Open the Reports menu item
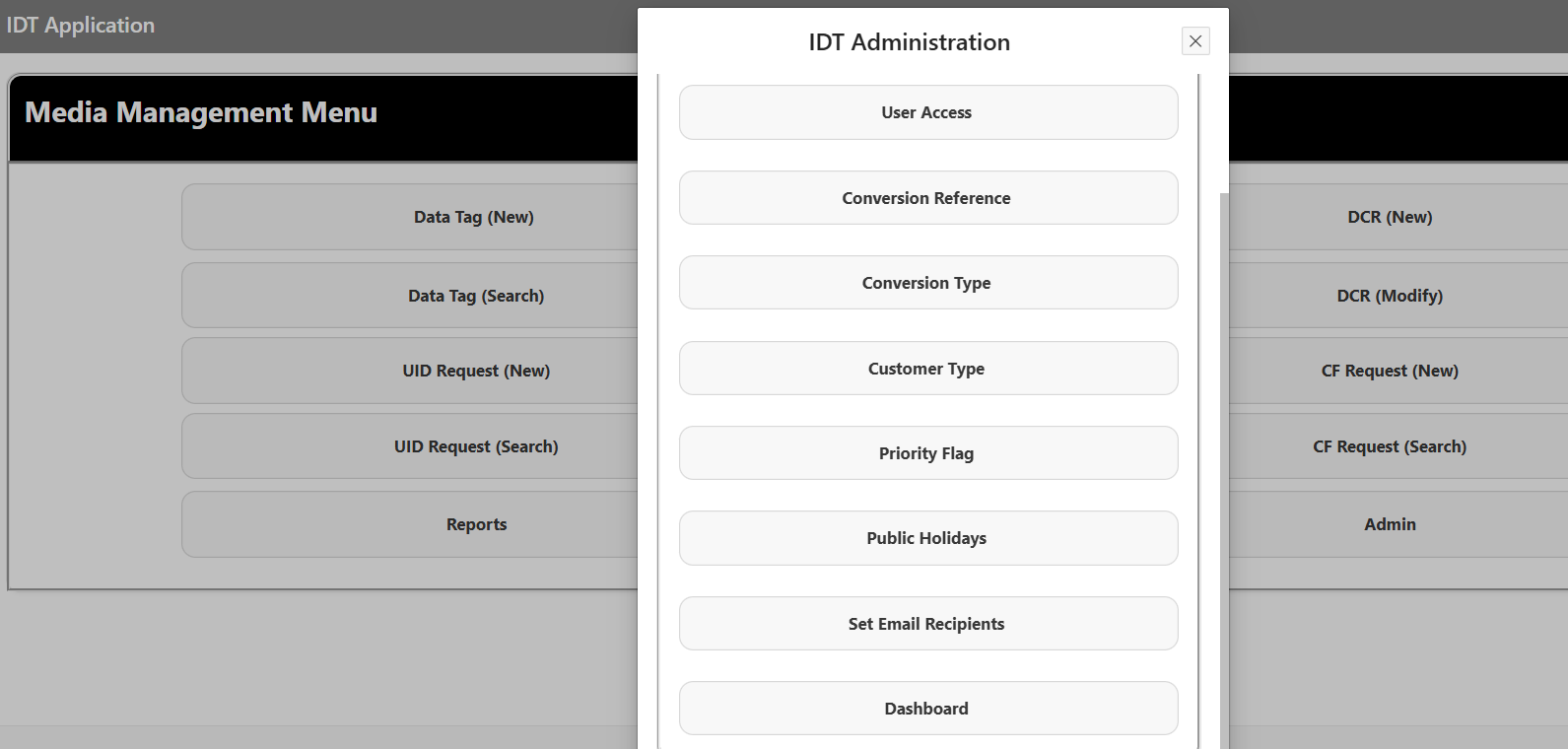This screenshot has height=749, width=1568. (x=475, y=524)
